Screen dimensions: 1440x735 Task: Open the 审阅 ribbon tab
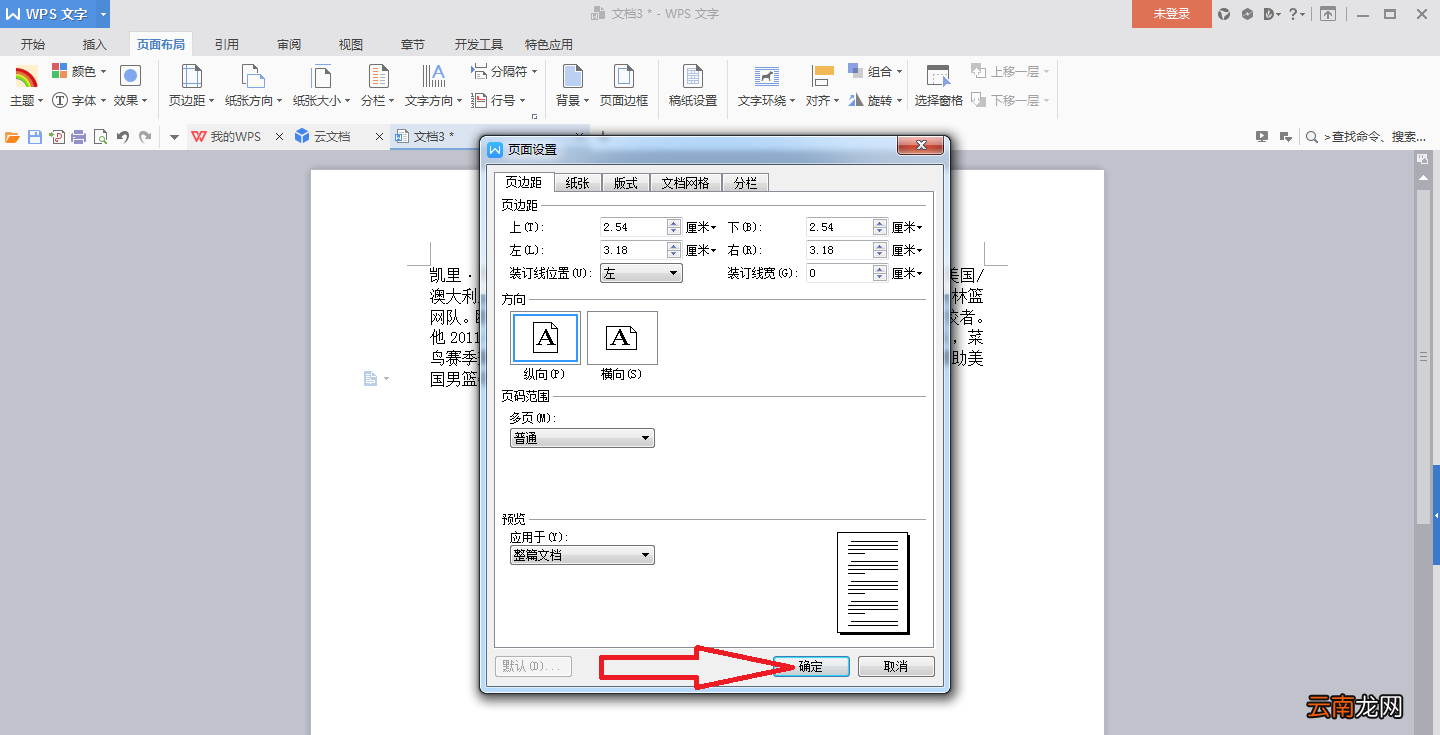point(289,44)
